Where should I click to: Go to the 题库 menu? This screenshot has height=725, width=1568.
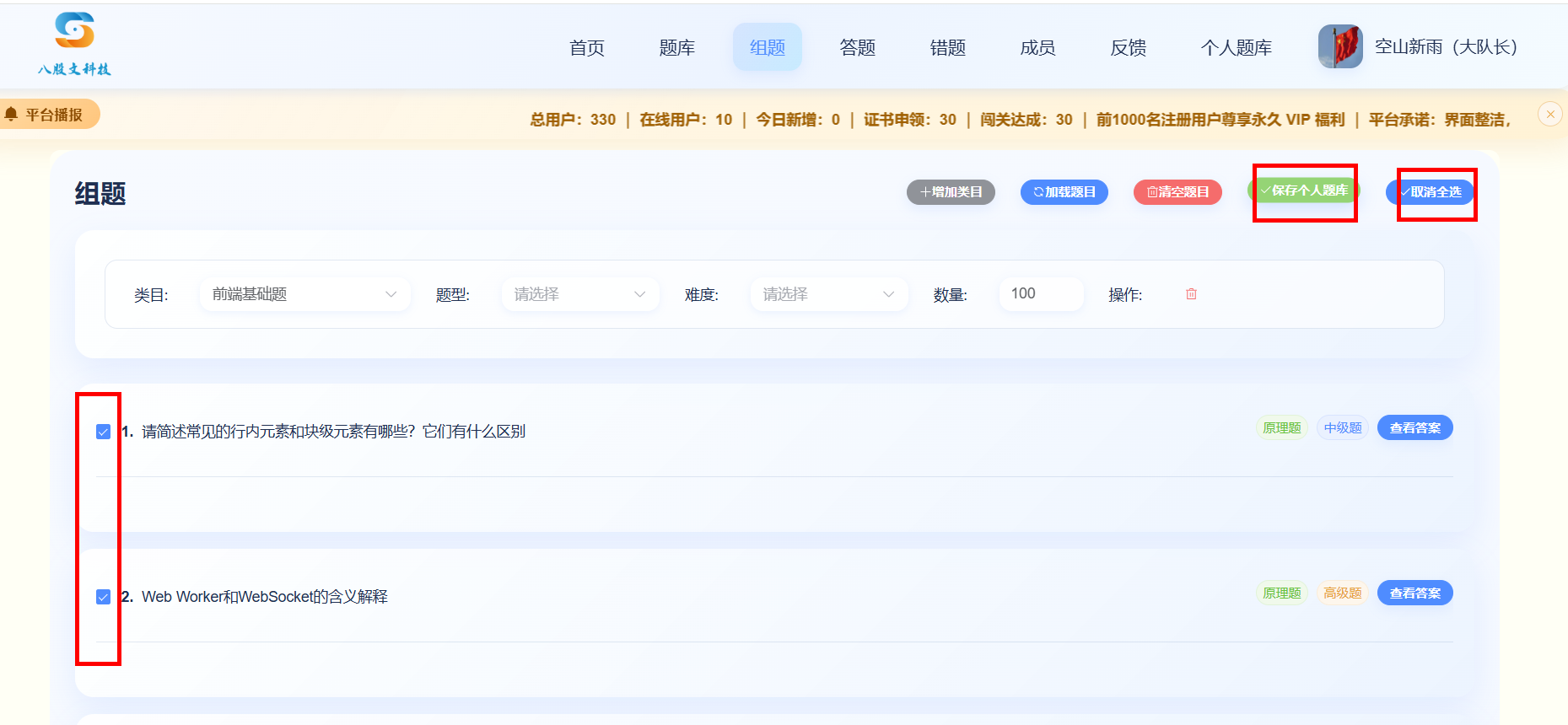point(677,47)
